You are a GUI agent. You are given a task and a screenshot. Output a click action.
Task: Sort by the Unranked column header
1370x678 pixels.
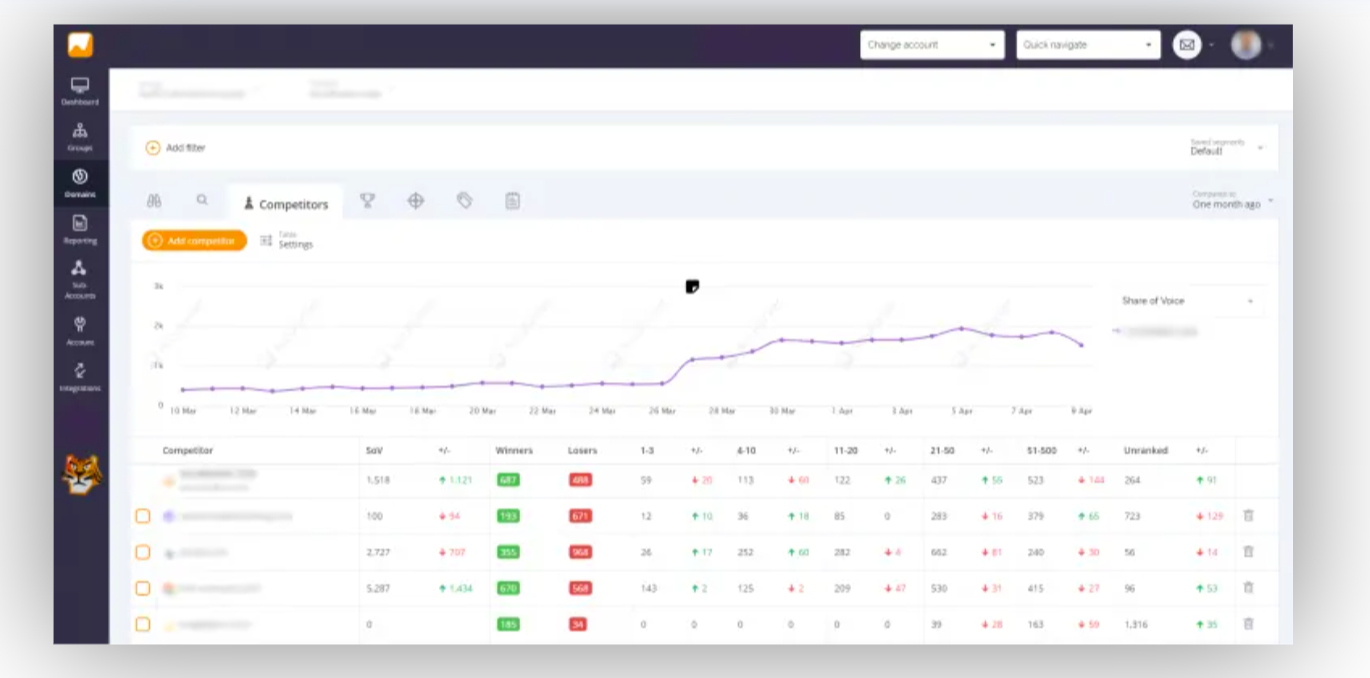[x=1146, y=451]
